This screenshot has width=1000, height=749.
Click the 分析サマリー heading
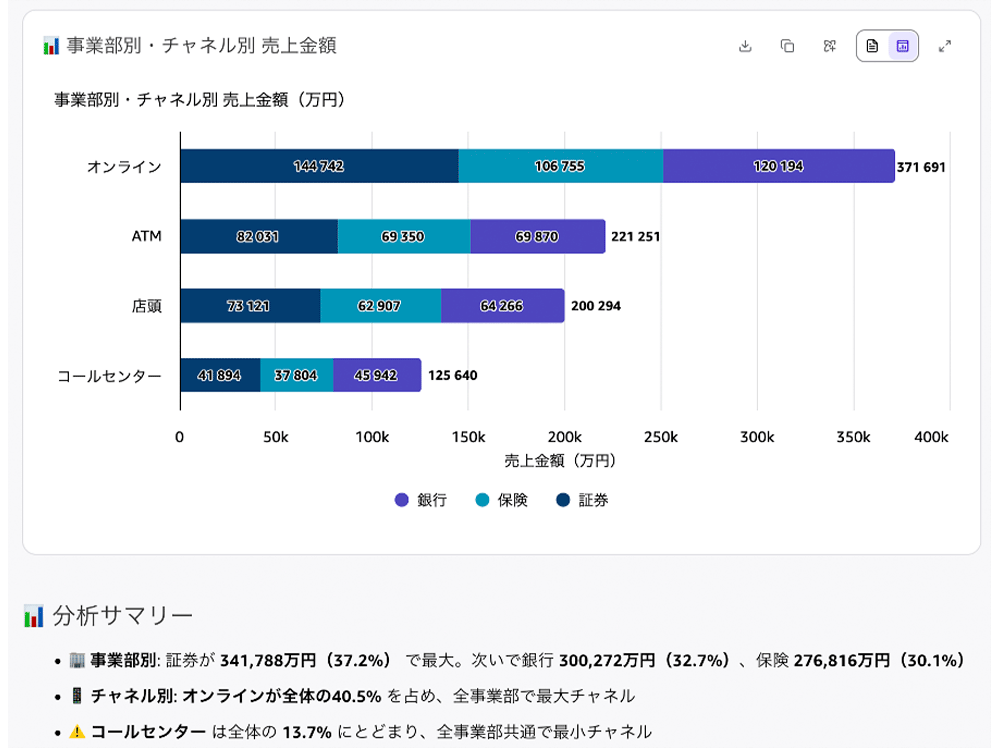(122, 616)
